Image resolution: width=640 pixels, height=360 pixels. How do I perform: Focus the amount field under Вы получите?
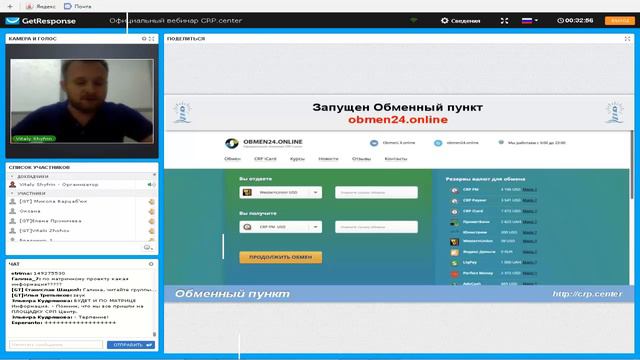376,227
